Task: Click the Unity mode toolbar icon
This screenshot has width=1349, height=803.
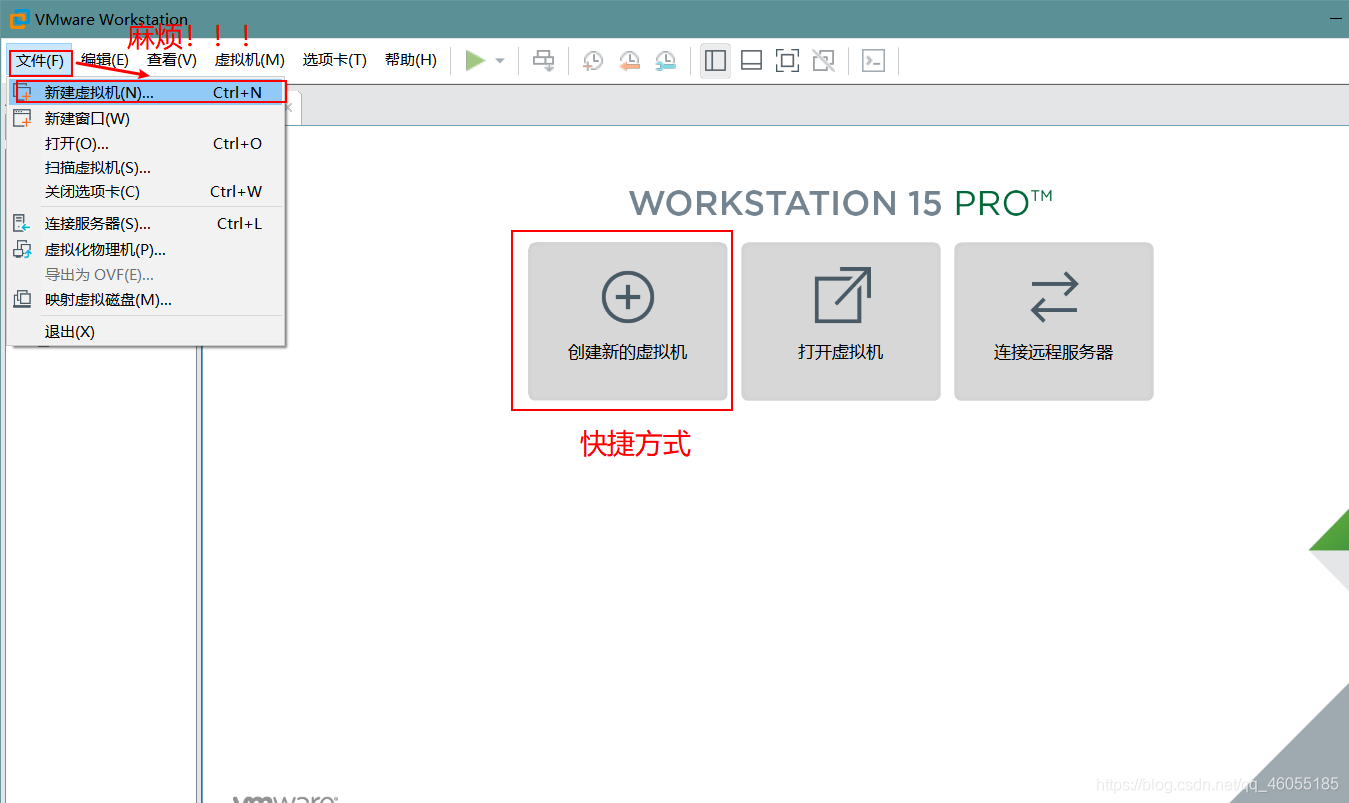Action: (x=823, y=61)
